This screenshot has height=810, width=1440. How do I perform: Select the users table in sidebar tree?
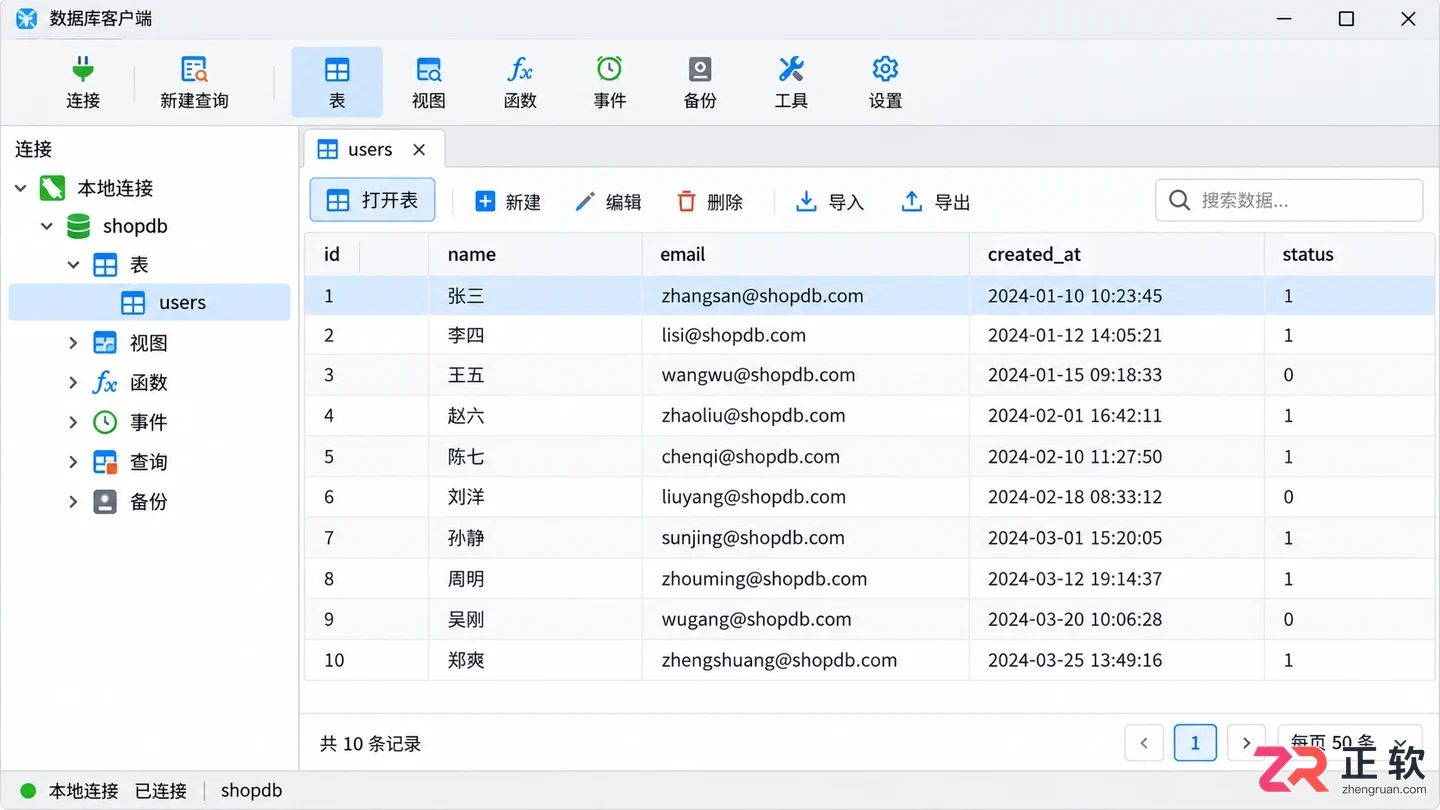point(149,303)
